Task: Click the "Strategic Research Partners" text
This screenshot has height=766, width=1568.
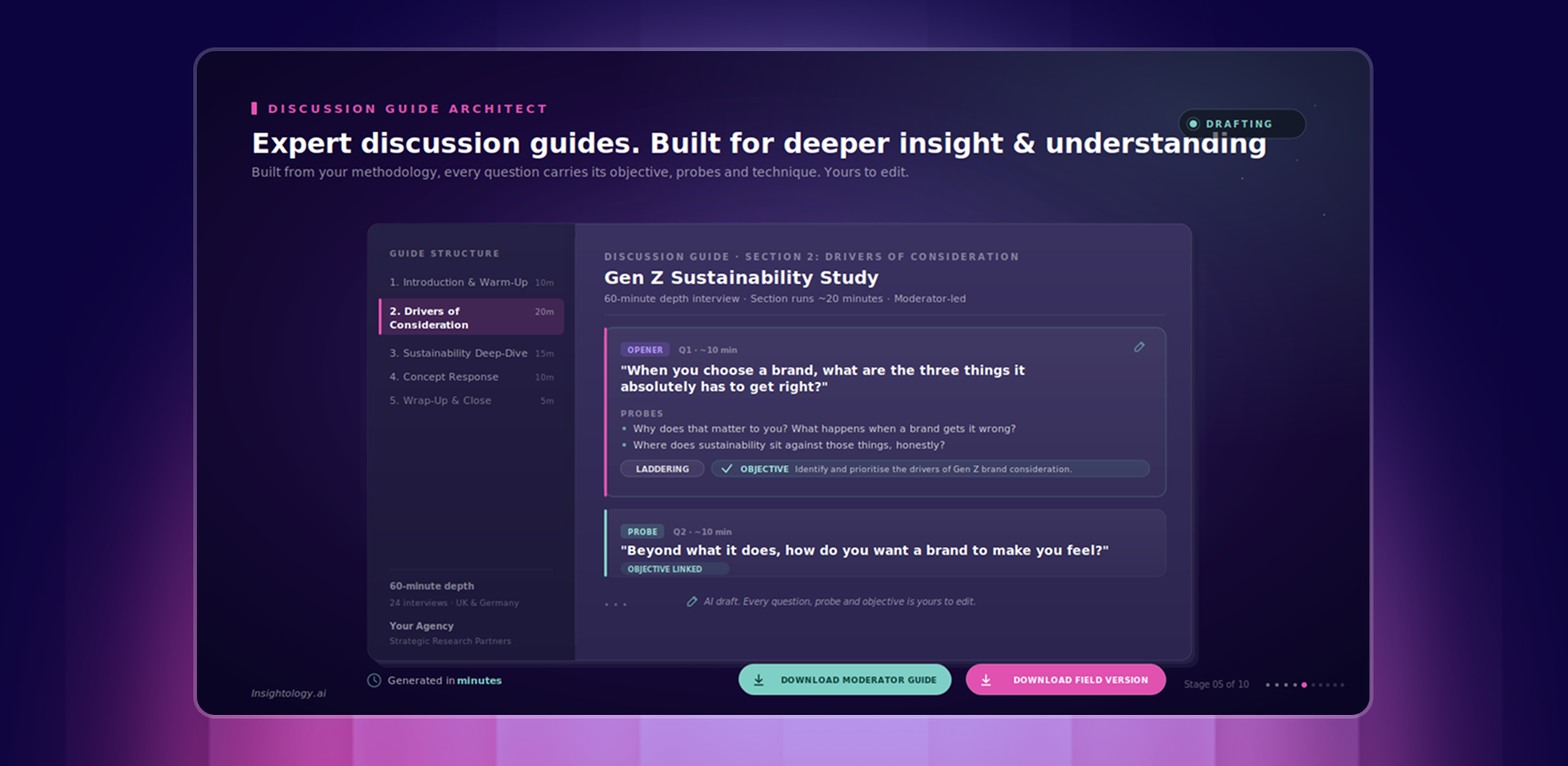Action: (450, 641)
